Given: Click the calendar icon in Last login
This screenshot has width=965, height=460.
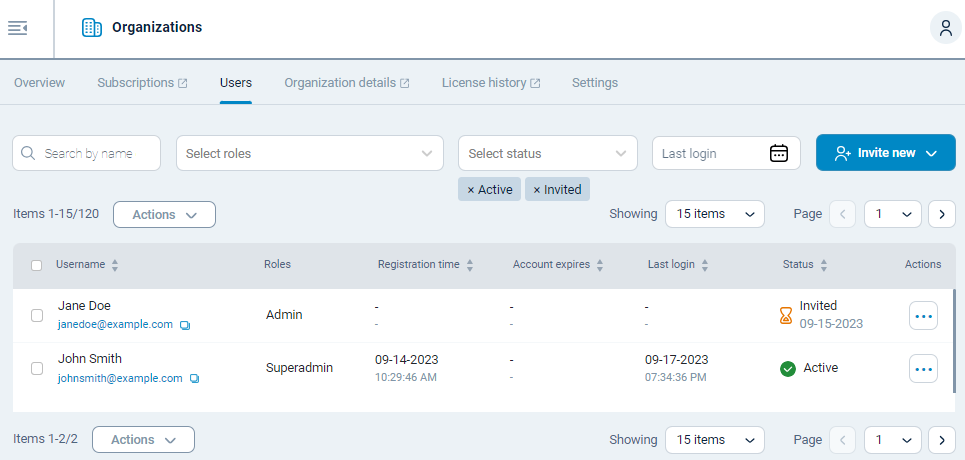Looking at the screenshot, I should (779, 153).
